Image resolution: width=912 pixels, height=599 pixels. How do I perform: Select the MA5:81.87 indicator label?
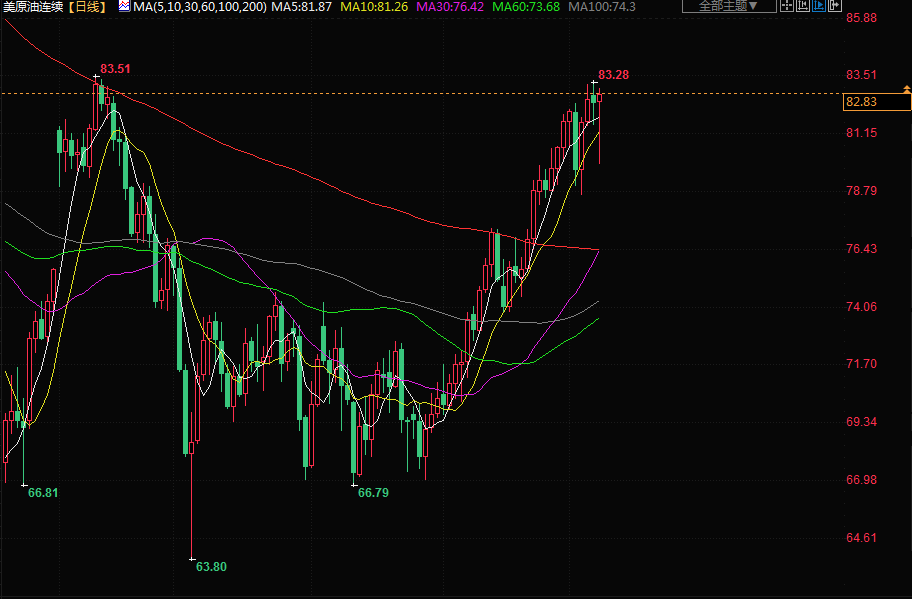(x=301, y=7)
